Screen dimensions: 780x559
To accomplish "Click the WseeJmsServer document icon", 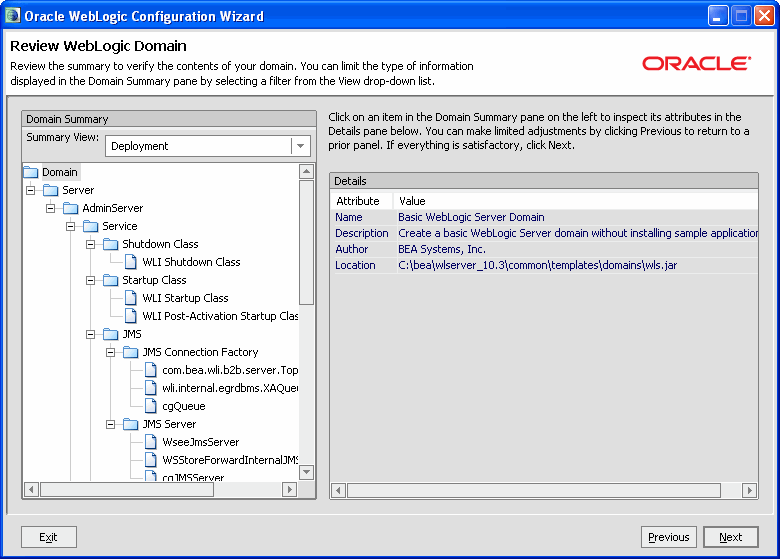I will (x=151, y=442).
